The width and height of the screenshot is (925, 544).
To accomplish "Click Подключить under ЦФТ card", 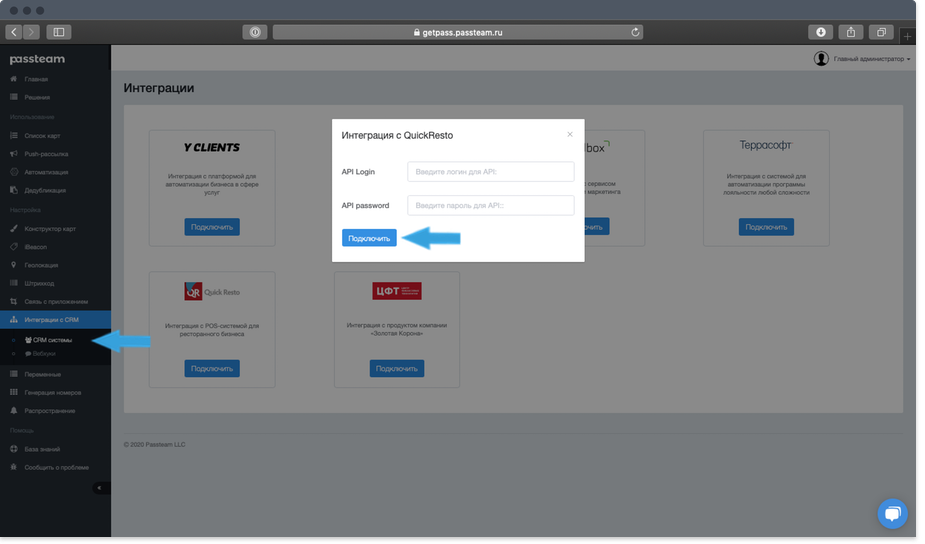I will pyautogui.click(x=397, y=369).
